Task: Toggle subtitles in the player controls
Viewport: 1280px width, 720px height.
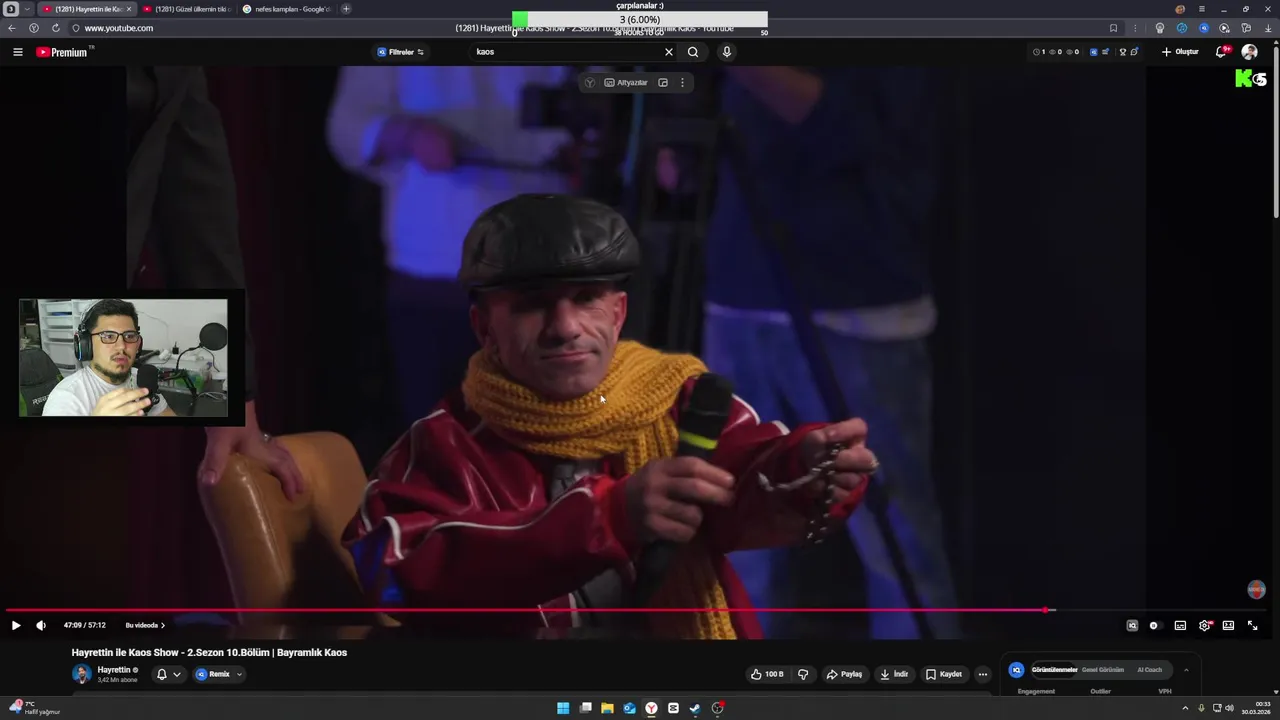Action: [x=1180, y=626]
